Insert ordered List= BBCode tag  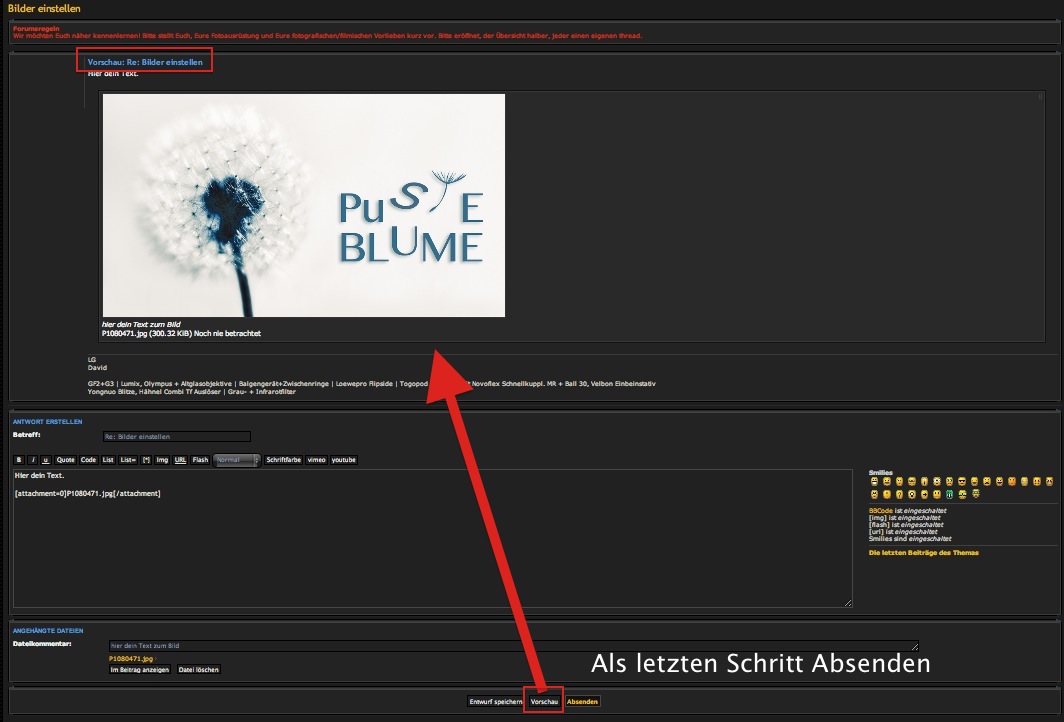pos(128,460)
